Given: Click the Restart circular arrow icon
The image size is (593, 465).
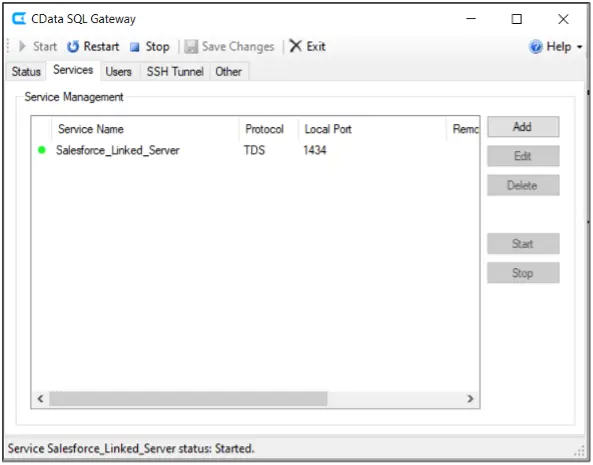Looking at the screenshot, I should (x=73, y=46).
